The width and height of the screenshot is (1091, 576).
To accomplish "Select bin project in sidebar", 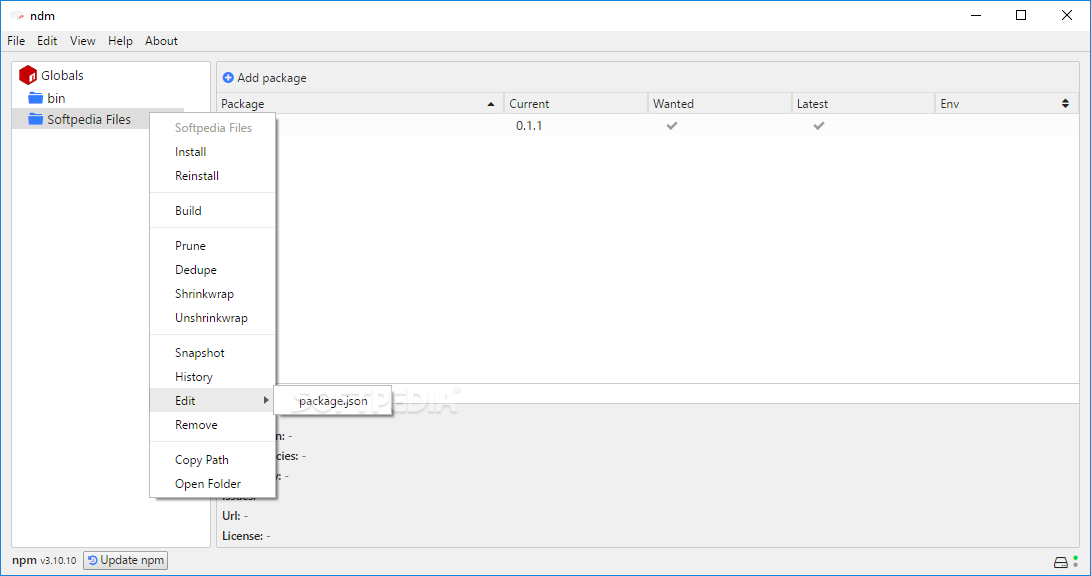I will point(56,98).
